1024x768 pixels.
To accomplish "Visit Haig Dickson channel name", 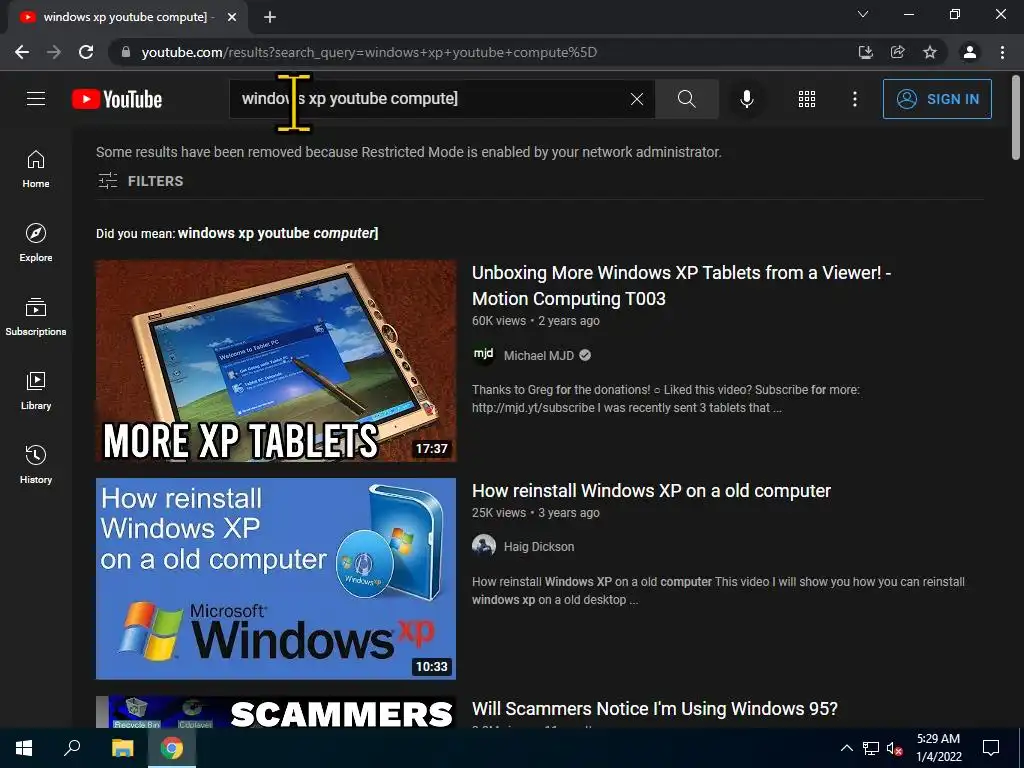I will tap(539, 547).
